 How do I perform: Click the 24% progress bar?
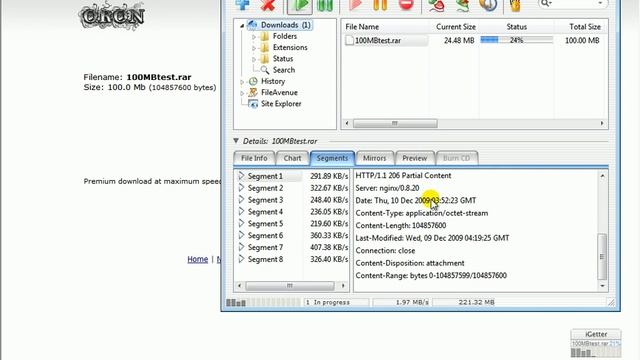click(516, 40)
